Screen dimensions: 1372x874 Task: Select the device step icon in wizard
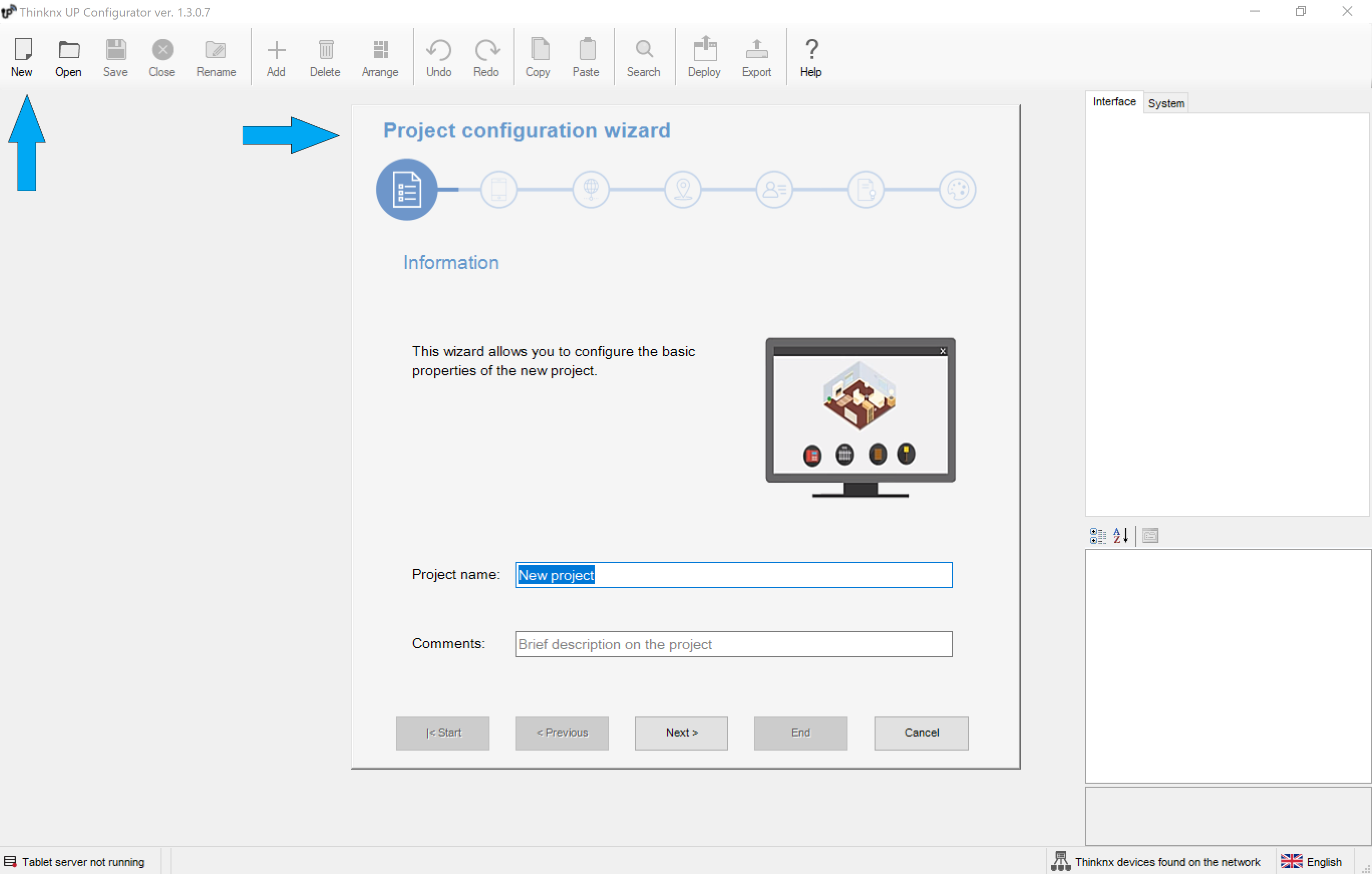click(x=498, y=189)
